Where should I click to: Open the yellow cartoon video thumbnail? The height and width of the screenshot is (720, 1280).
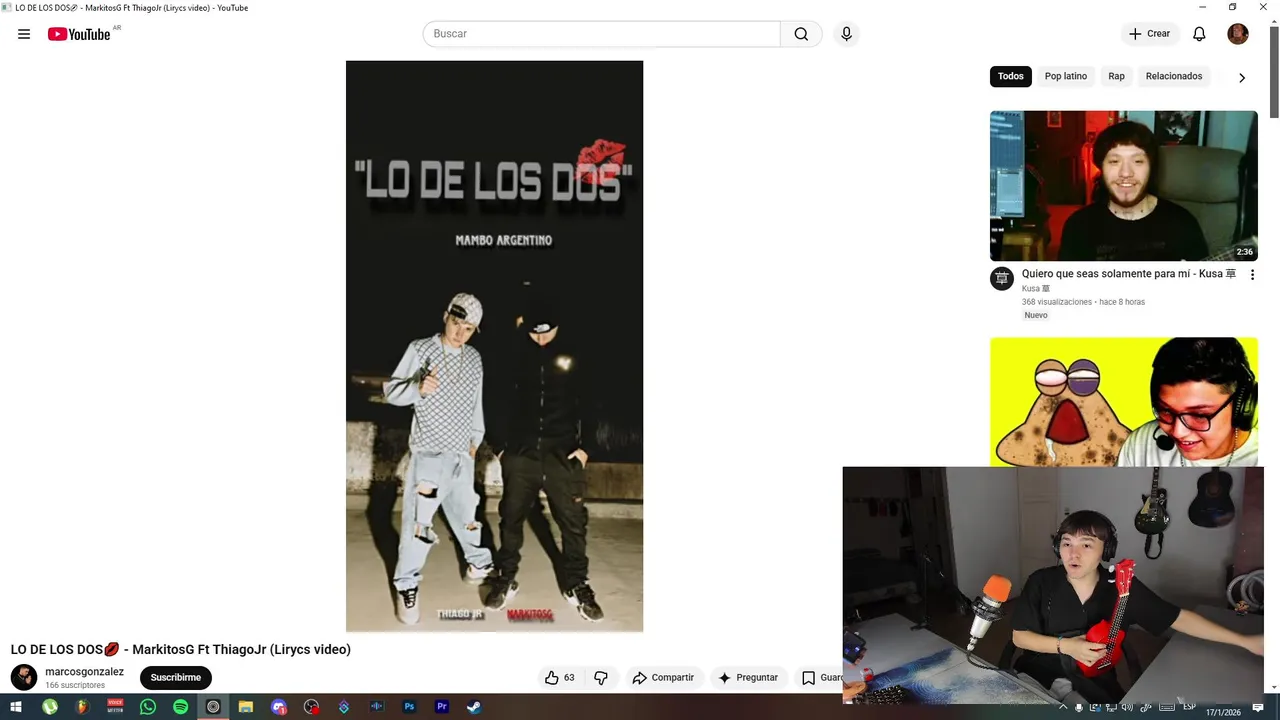pyautogui.click(x=1124, y=401)
